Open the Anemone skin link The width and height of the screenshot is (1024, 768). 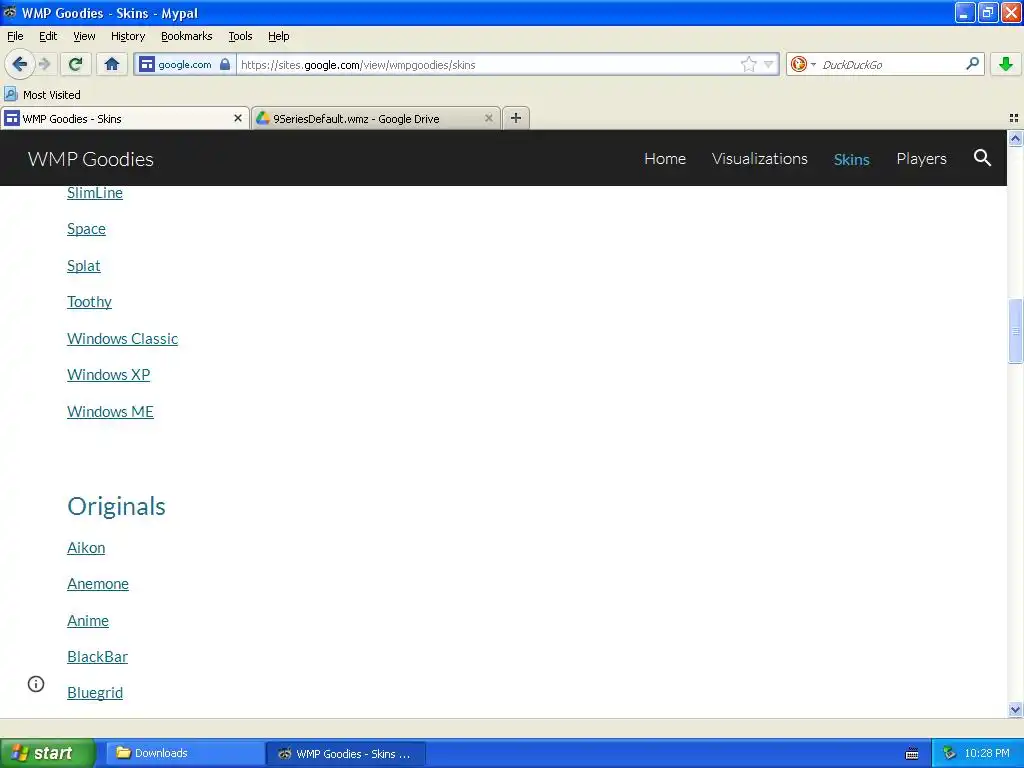click(98, 583)
